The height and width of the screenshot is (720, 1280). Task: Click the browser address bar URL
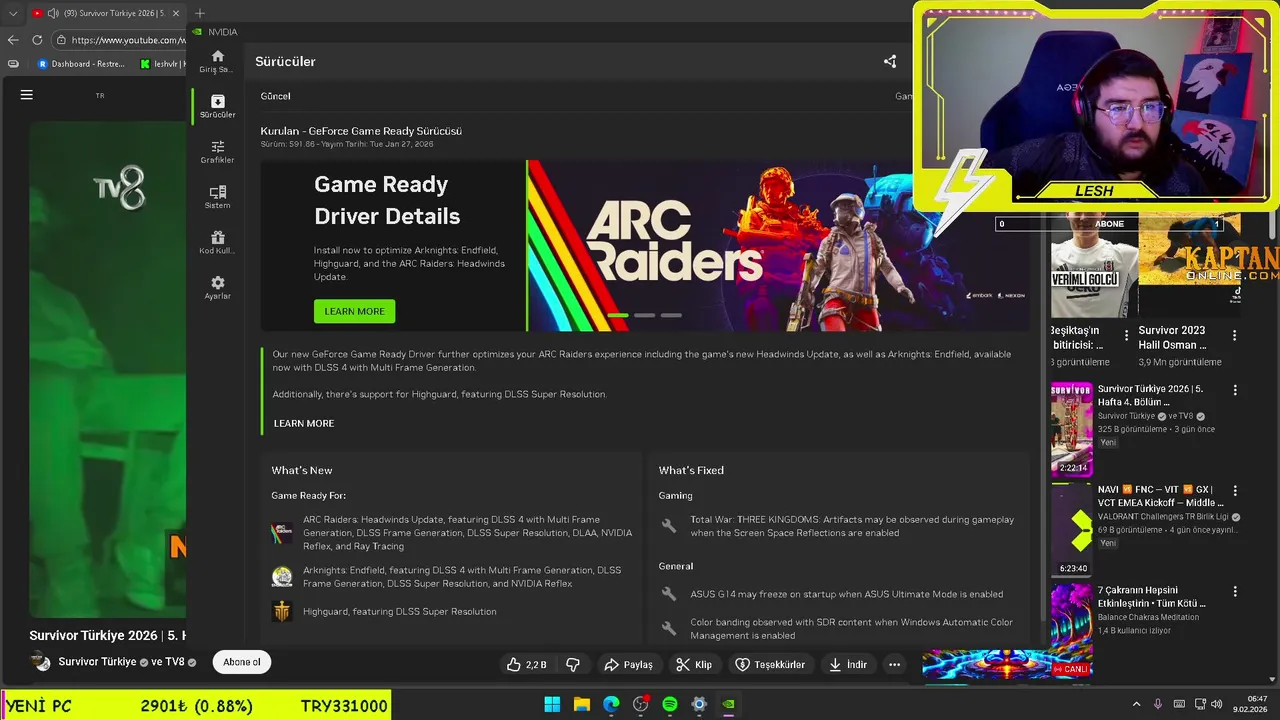pyautogui.click(x=128, y=40)
